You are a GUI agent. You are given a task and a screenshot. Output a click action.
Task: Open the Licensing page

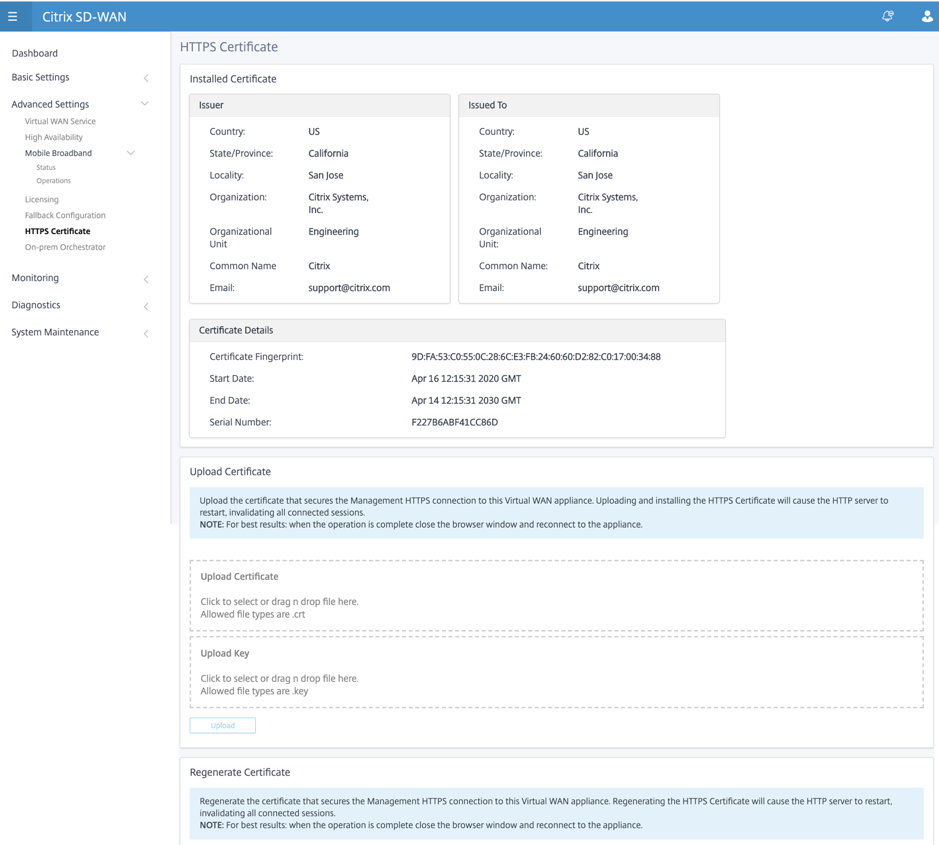[x=41, y=199]
